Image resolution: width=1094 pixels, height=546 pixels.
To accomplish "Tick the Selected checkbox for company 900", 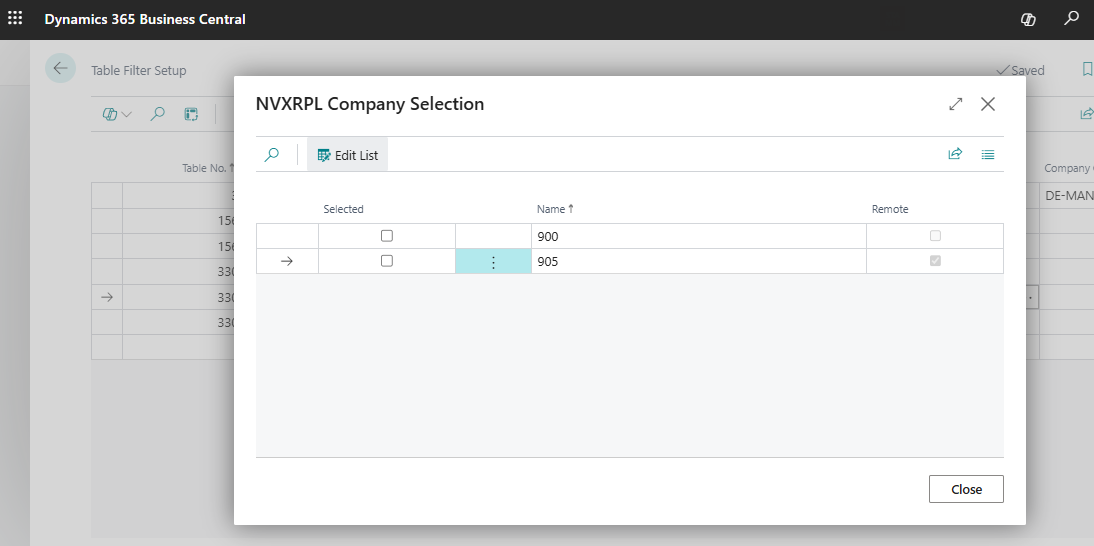I will pyautogui.click(x=387, y=236).
